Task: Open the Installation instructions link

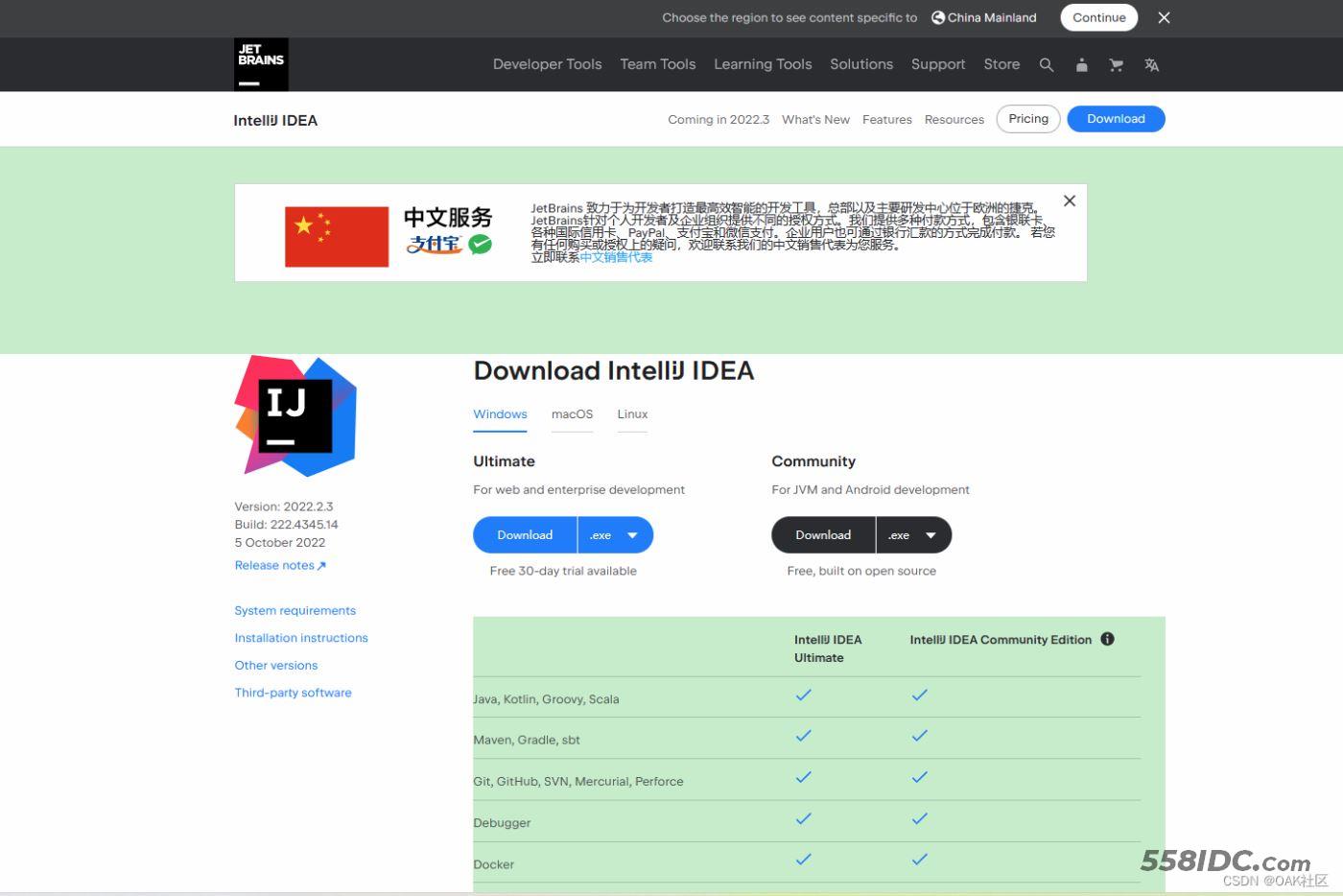Action: coord(301,638)
